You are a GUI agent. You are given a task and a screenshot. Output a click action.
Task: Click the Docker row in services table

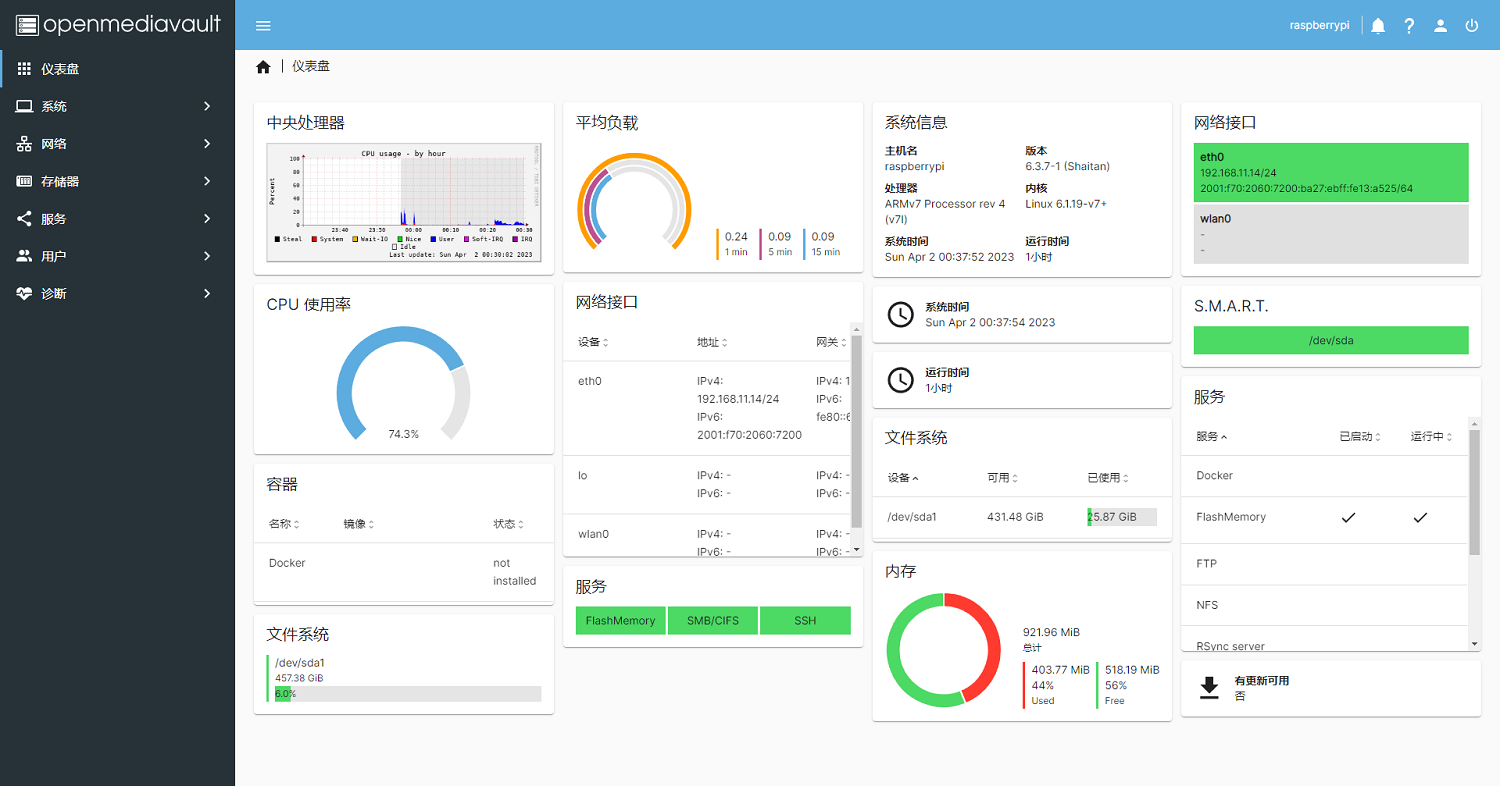(1325, 476)
